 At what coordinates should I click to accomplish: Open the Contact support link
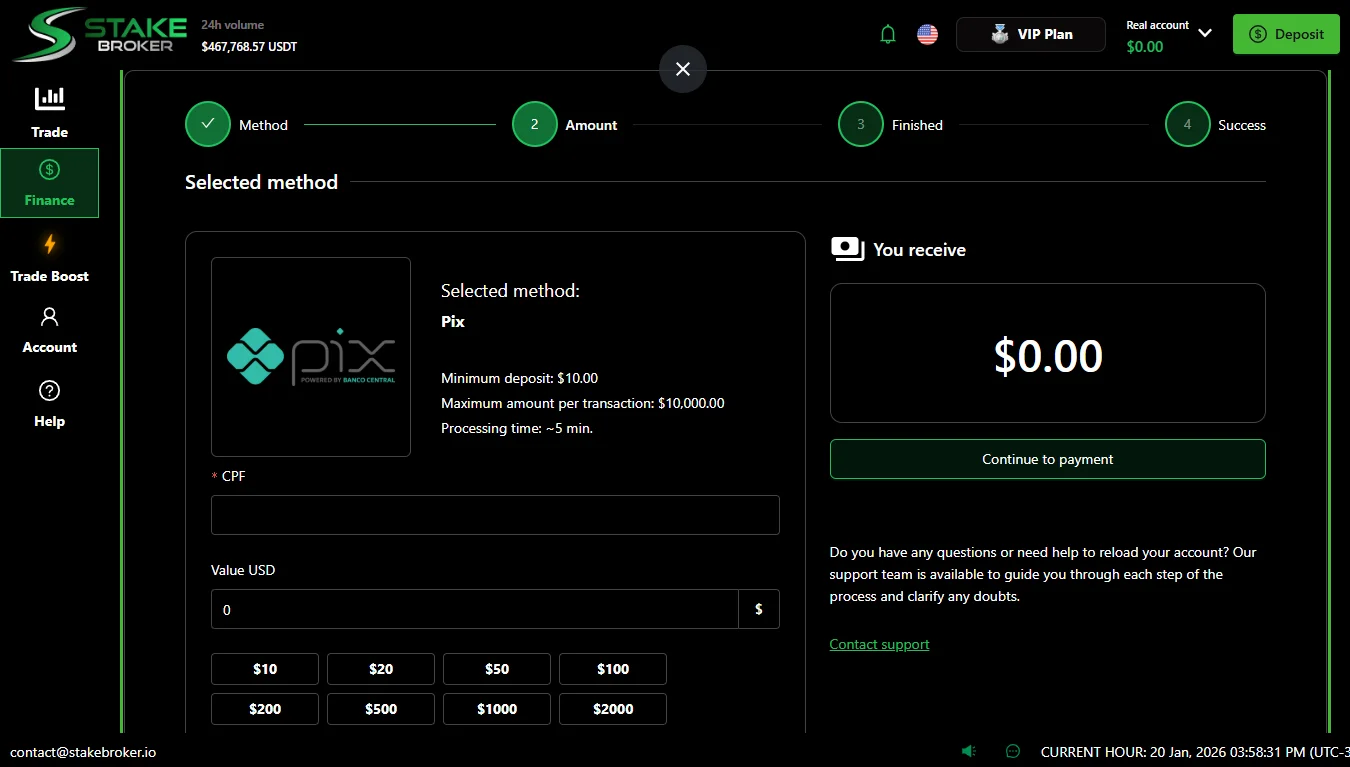[x=879, y=644]
